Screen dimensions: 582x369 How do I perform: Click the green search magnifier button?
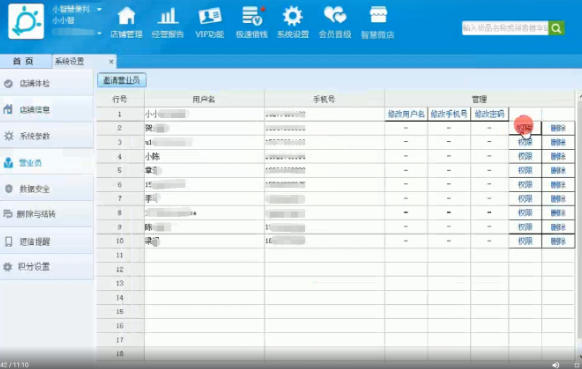[556, 28]
